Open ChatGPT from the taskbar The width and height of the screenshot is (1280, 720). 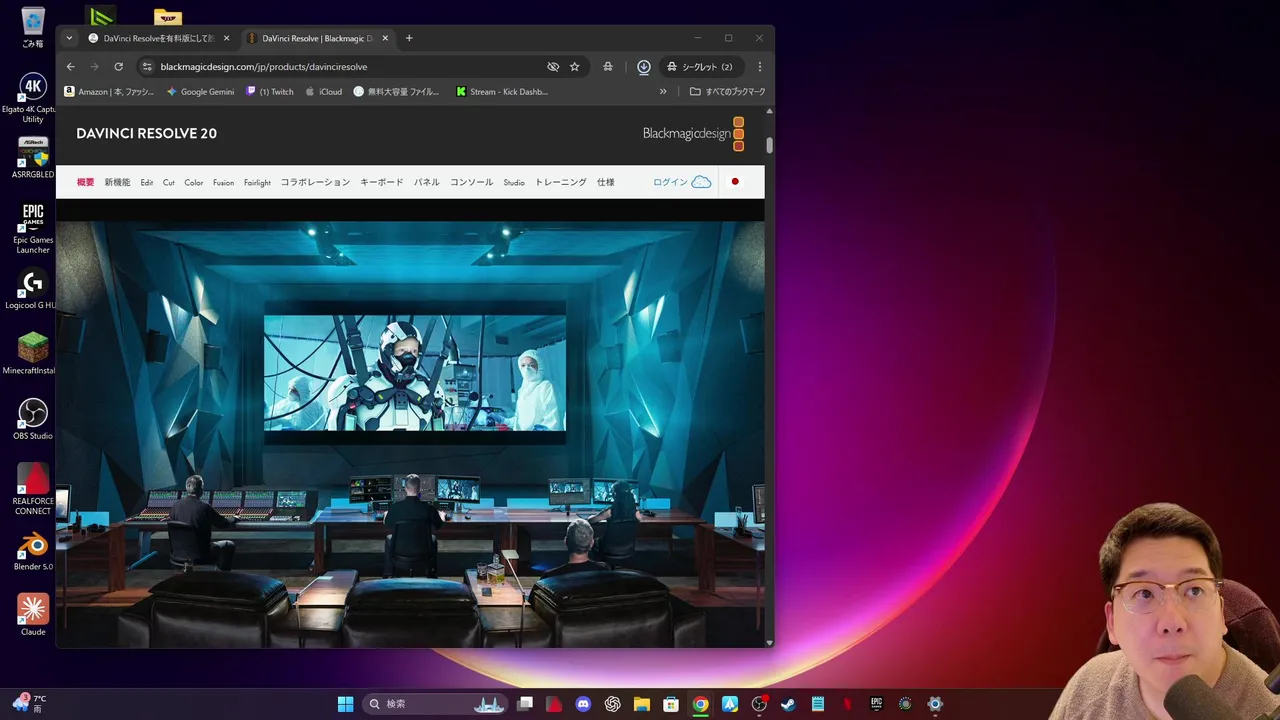(x=612, y=704)
